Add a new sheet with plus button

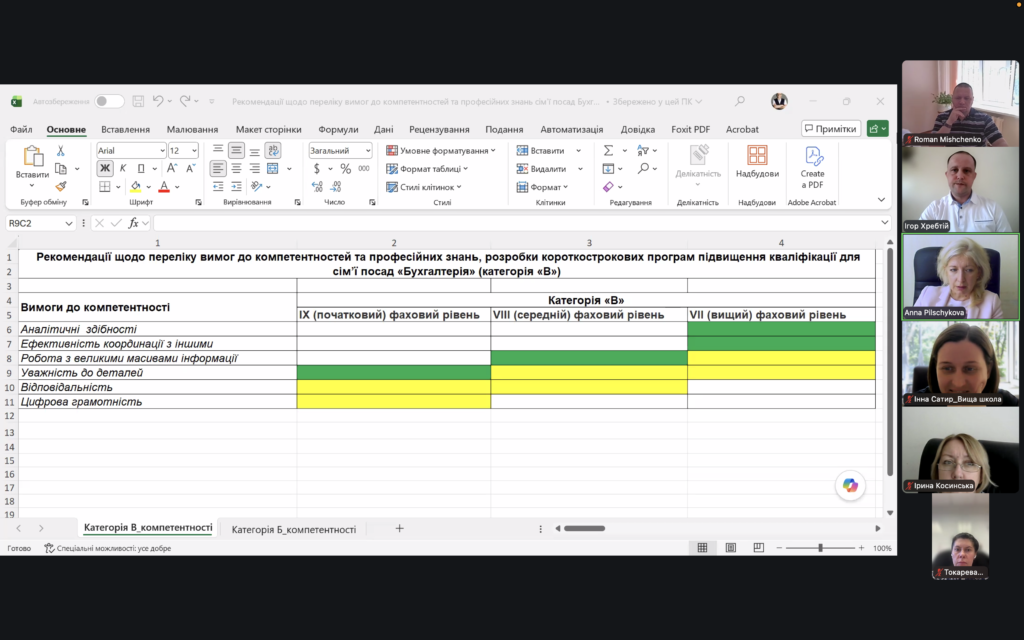coord(399,528)
